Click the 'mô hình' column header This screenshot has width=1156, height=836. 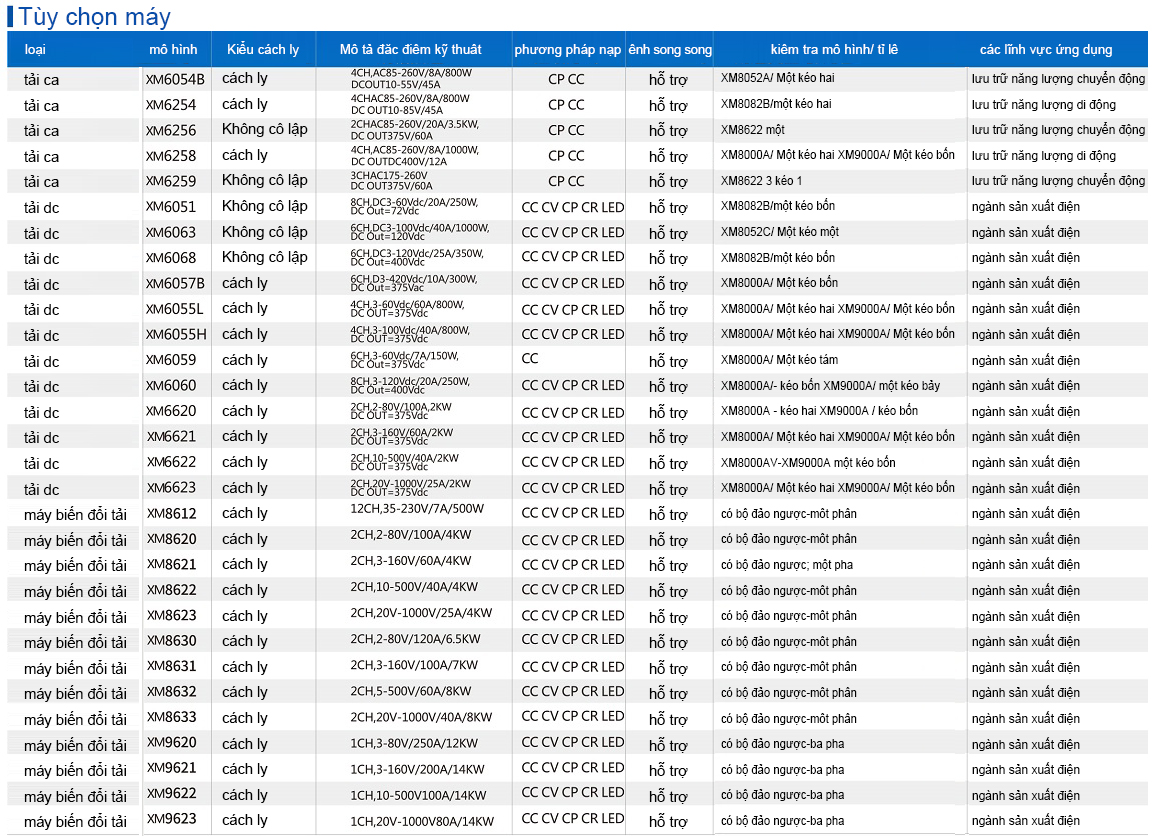click(x=173, y=49)
